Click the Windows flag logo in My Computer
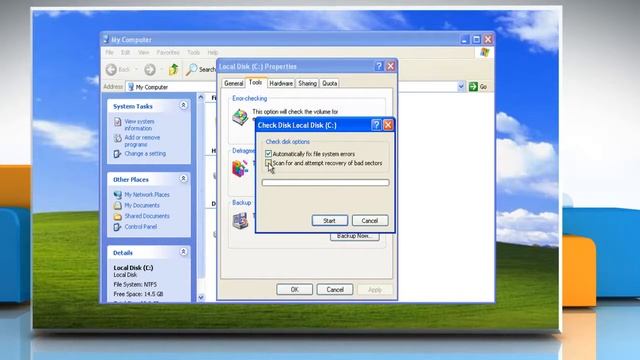 (x=484, y=53)
